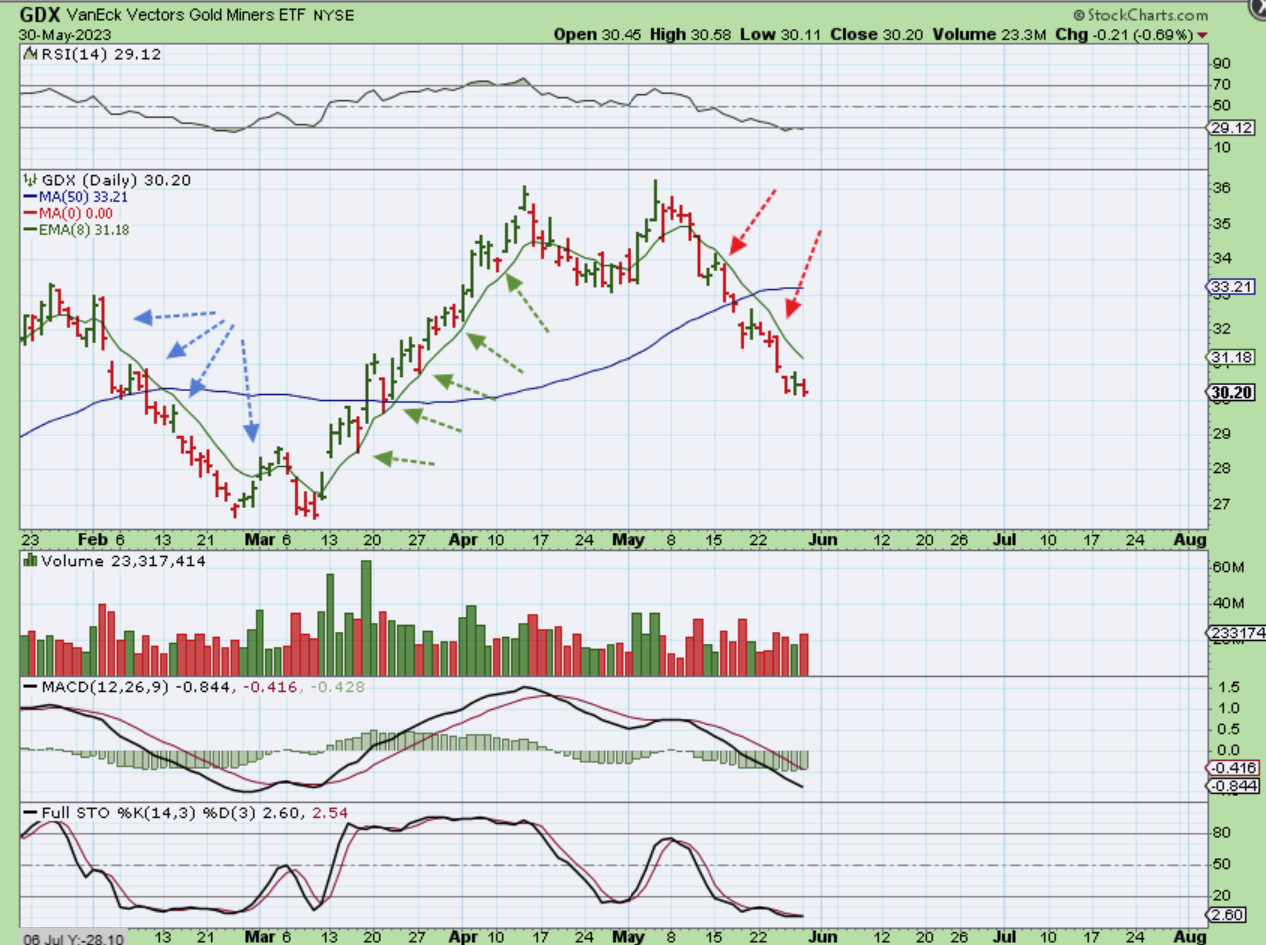Screen dimensions: 1266x945
Task: Click the 36 label on the price axis
Action: pyautogui.click(x=1222, y=189)
